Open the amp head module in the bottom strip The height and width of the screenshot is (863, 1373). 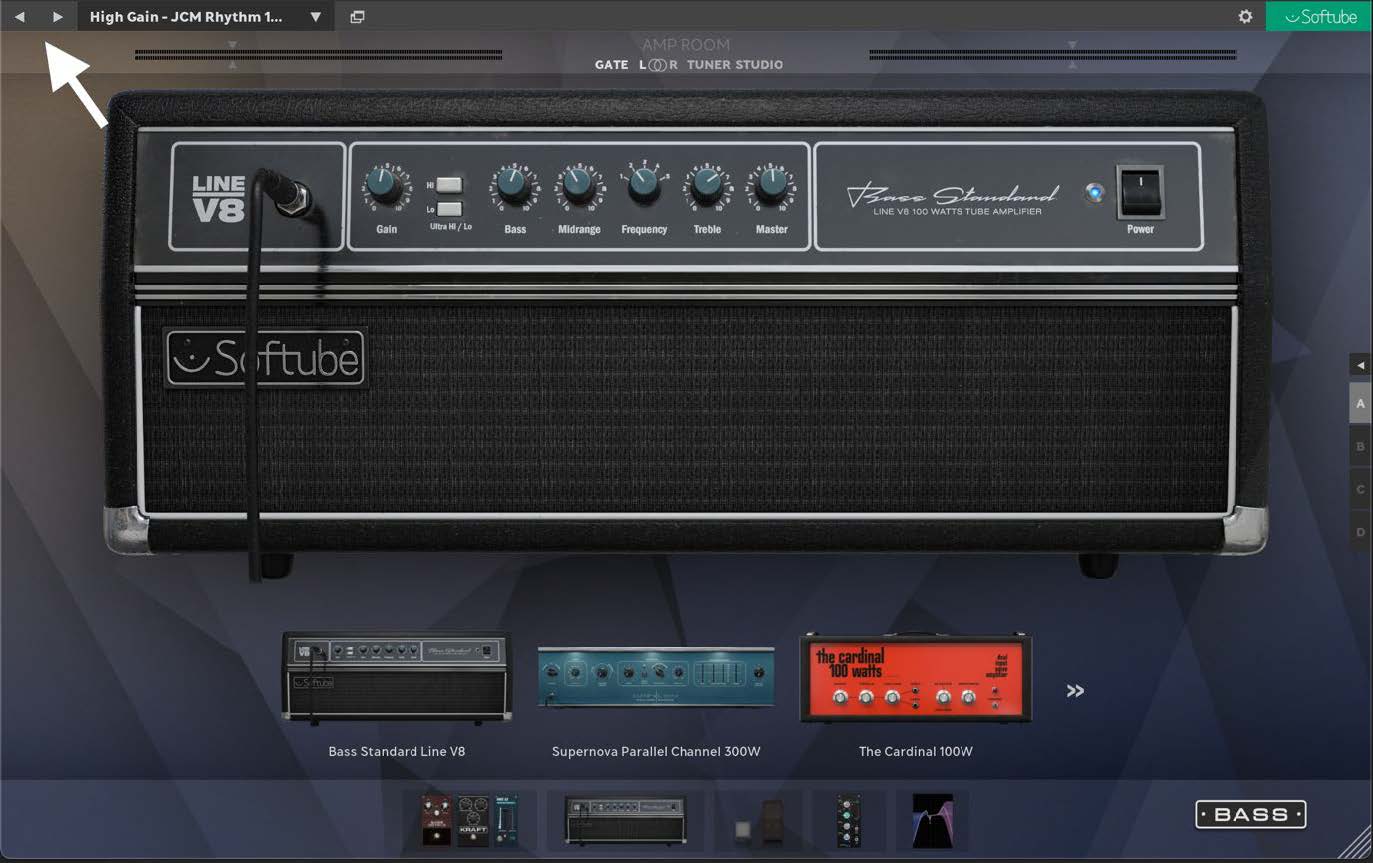625,820
